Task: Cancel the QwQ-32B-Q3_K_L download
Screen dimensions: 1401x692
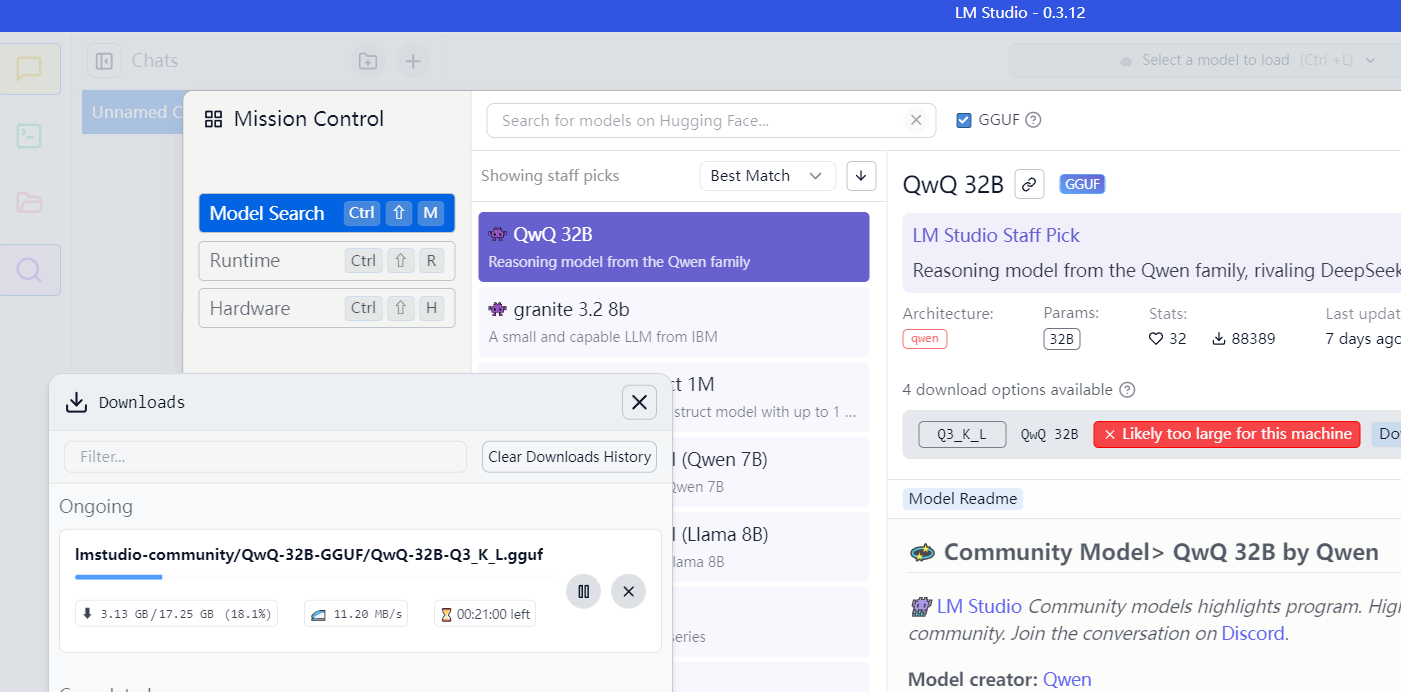Action: tap(629, 591)
